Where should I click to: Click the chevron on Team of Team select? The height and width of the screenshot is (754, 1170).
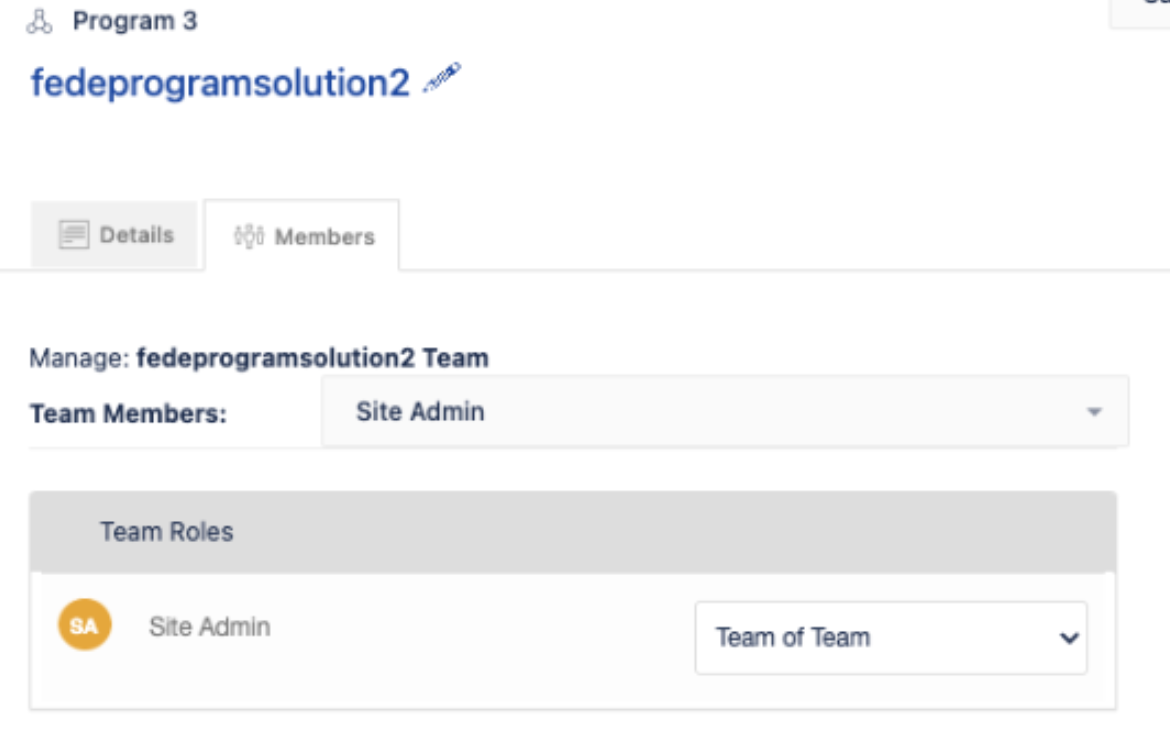pyautogui.click(x=1069, y=638)
